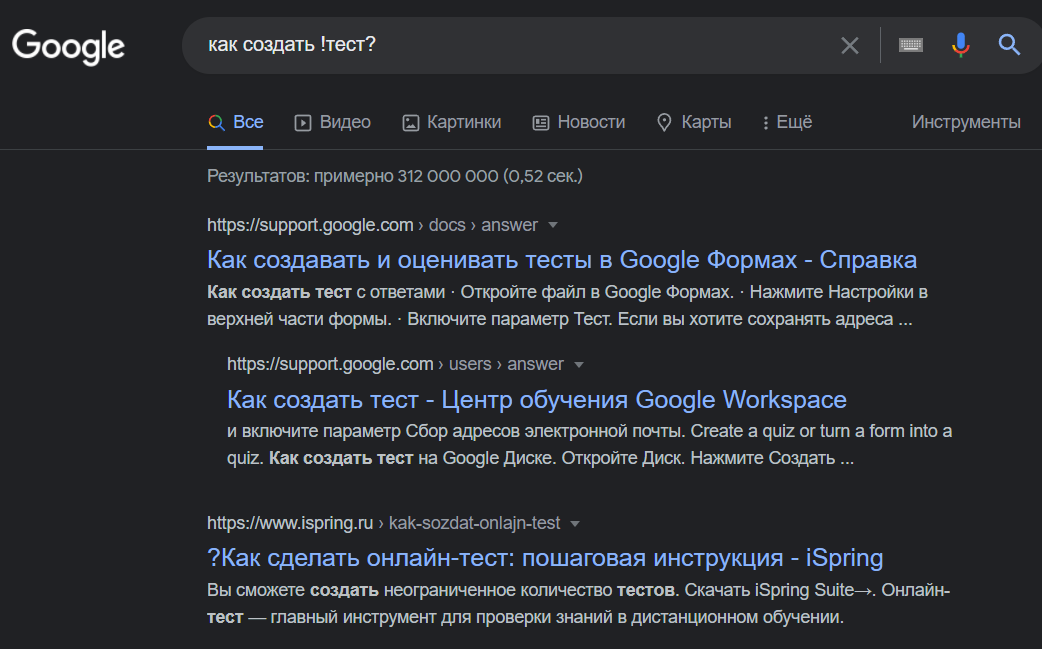Image resolution: width=1042 pixels, height=649 pixels.
Task: Open iSpring онлайн-тест instruction result
Action: click(x=545, y=558)
